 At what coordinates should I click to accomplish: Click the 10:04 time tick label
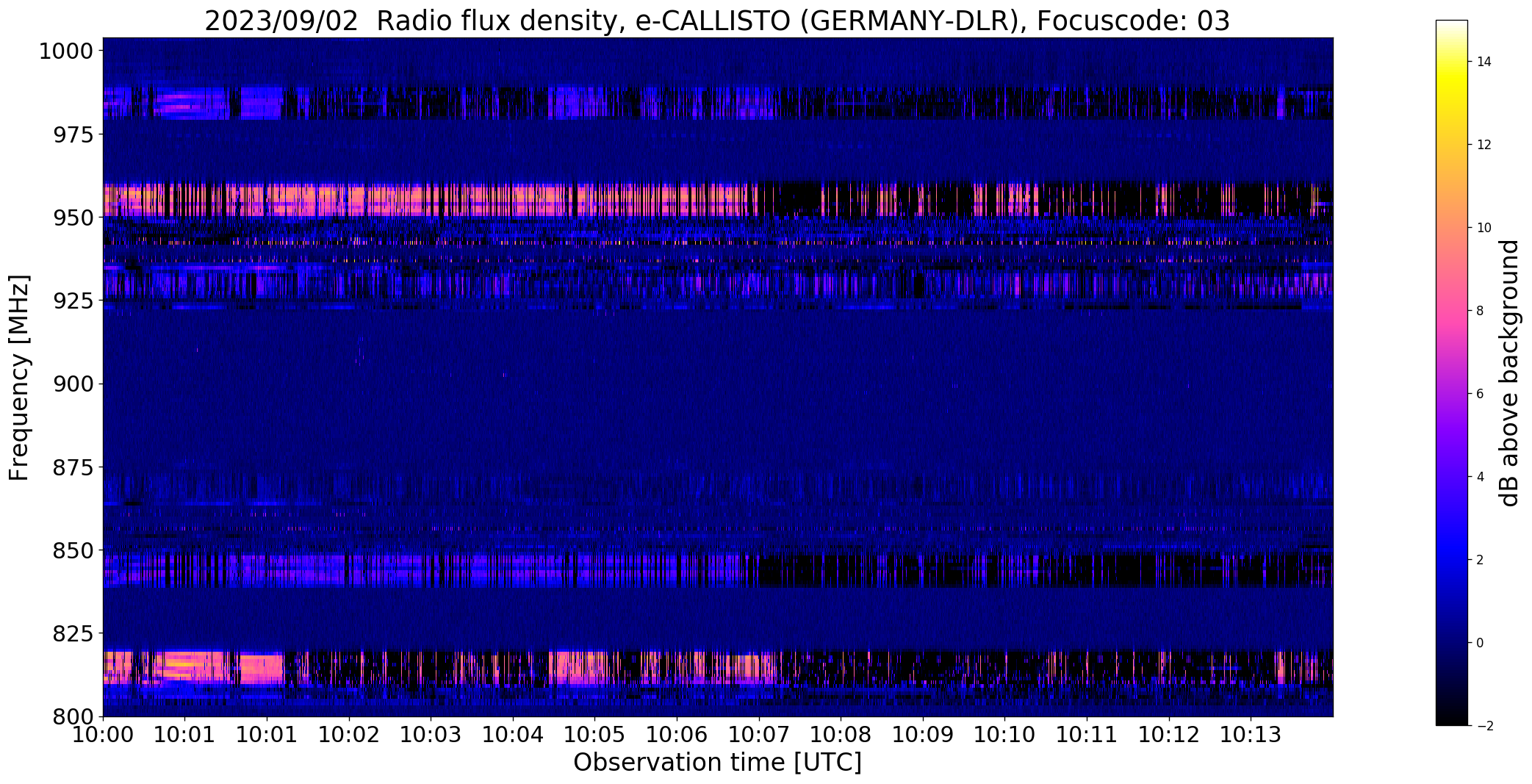(513, 735)
